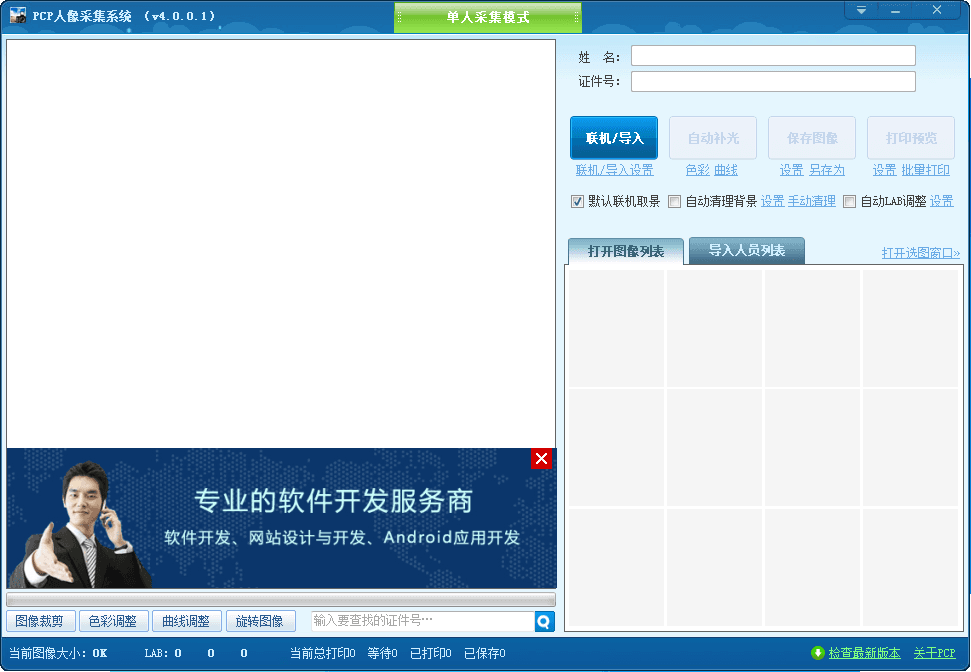Click the 图像裁剪 button
Screen dimensions: 971x672
click(40, 621)
